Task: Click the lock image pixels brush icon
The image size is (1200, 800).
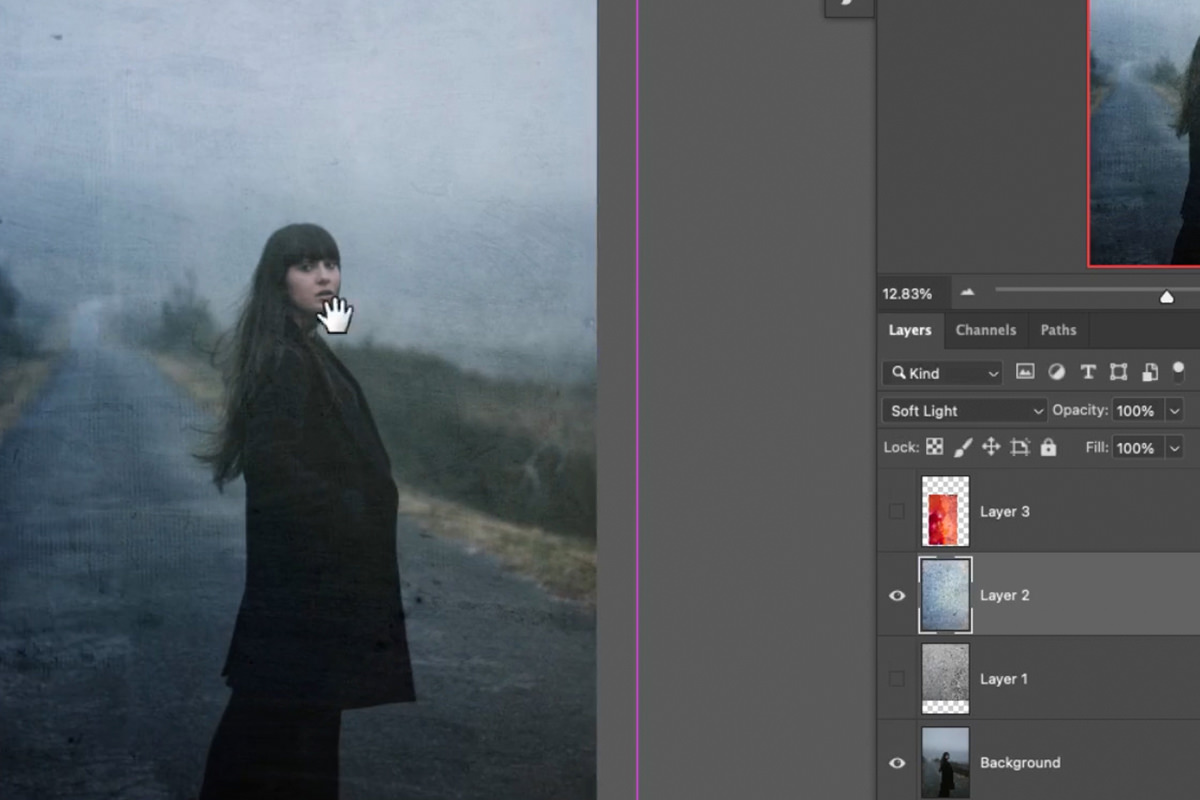Action: [x=963, y=448]
